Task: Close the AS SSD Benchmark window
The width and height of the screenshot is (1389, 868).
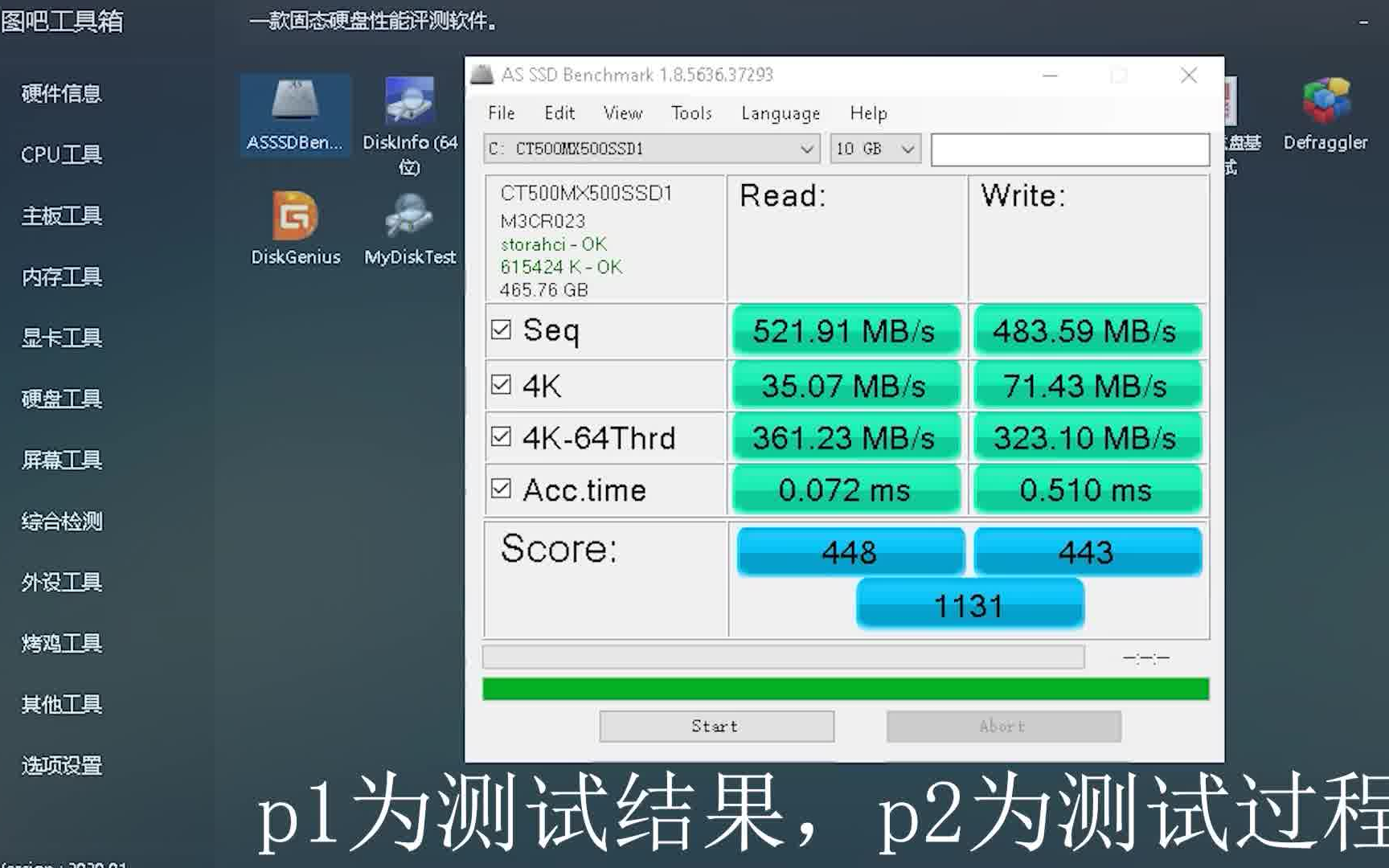Action: (x=1189, y=75)
